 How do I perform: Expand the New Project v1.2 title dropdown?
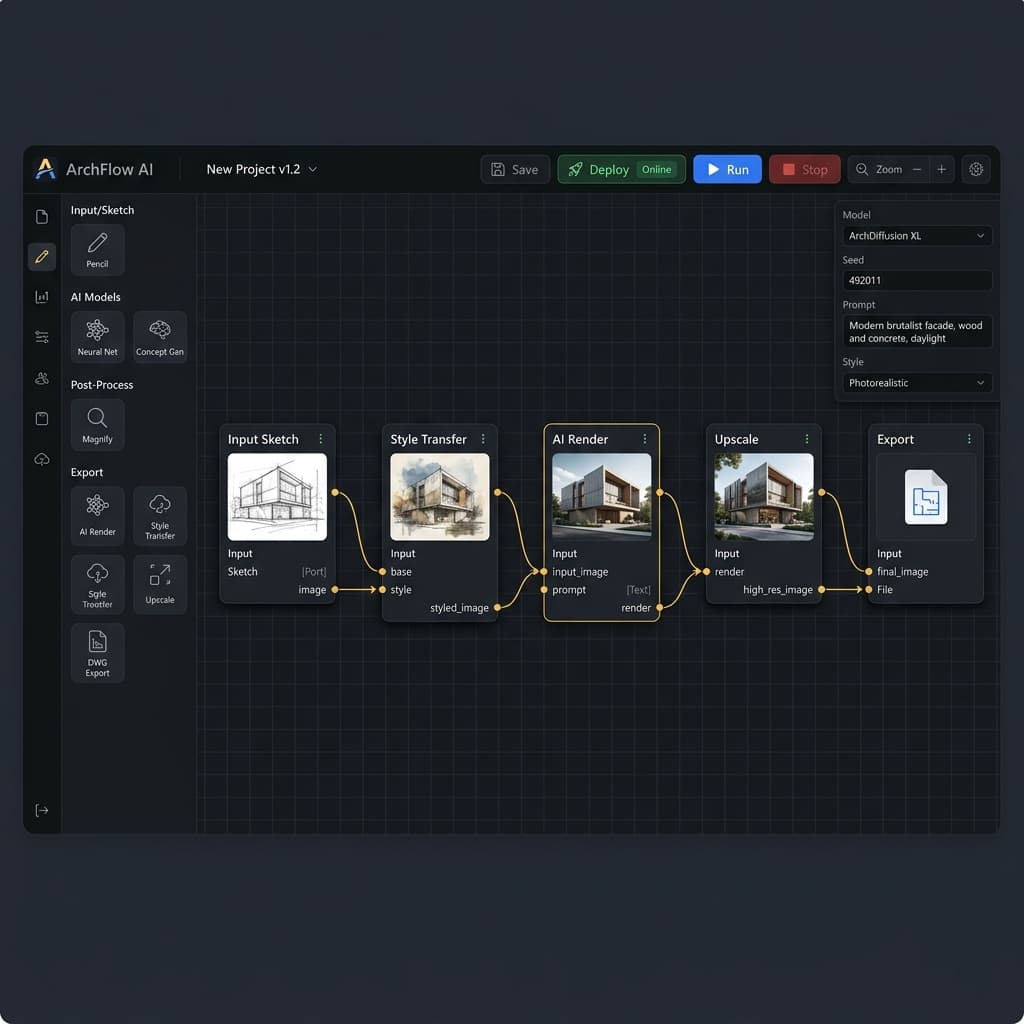click(262, 169)
